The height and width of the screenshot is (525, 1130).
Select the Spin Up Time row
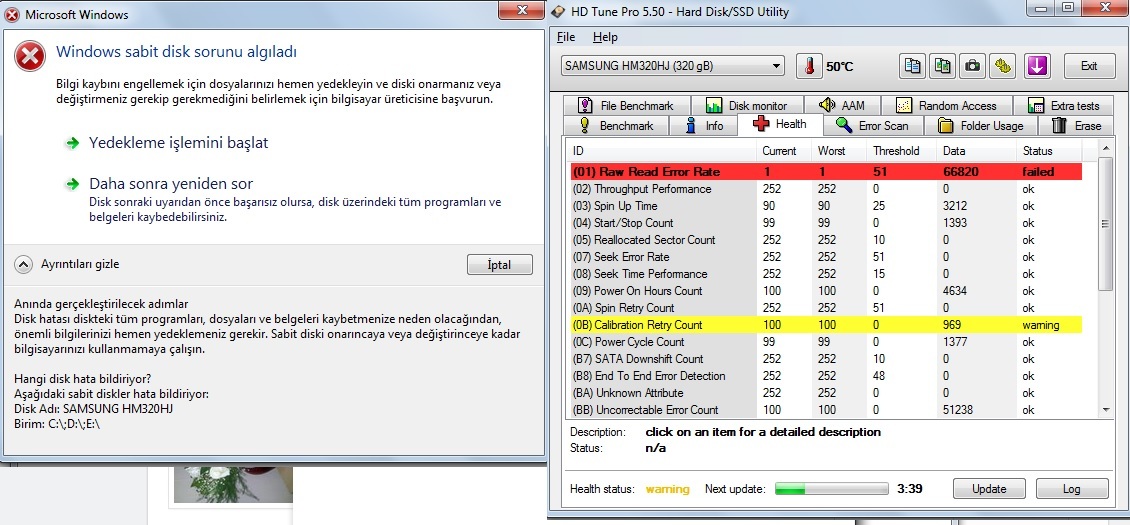tap(826, 206)
